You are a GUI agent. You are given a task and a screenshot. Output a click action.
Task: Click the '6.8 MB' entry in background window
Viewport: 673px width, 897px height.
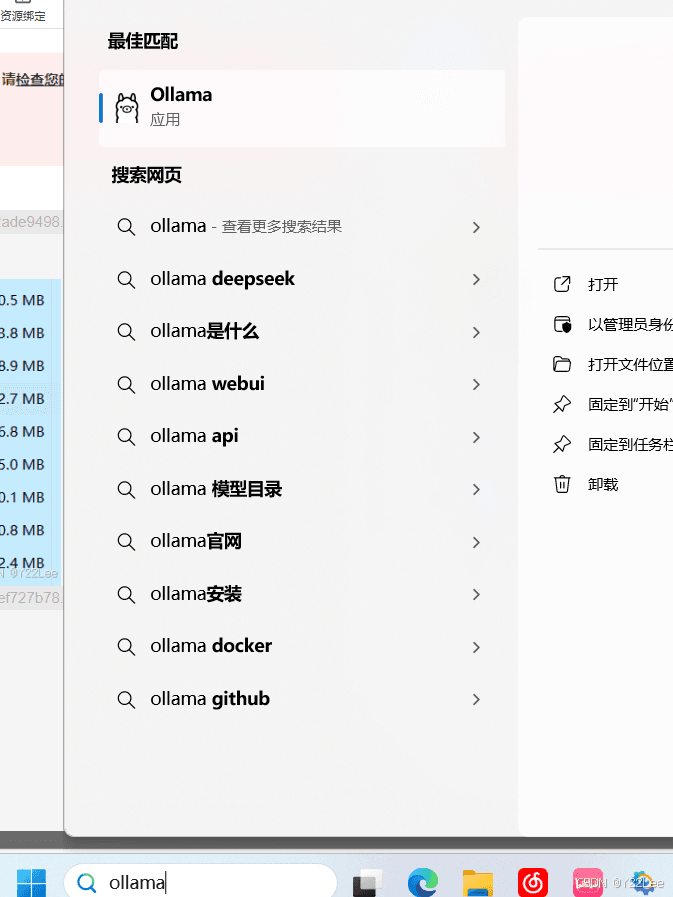pyautogui.click(x=22, y=432)
